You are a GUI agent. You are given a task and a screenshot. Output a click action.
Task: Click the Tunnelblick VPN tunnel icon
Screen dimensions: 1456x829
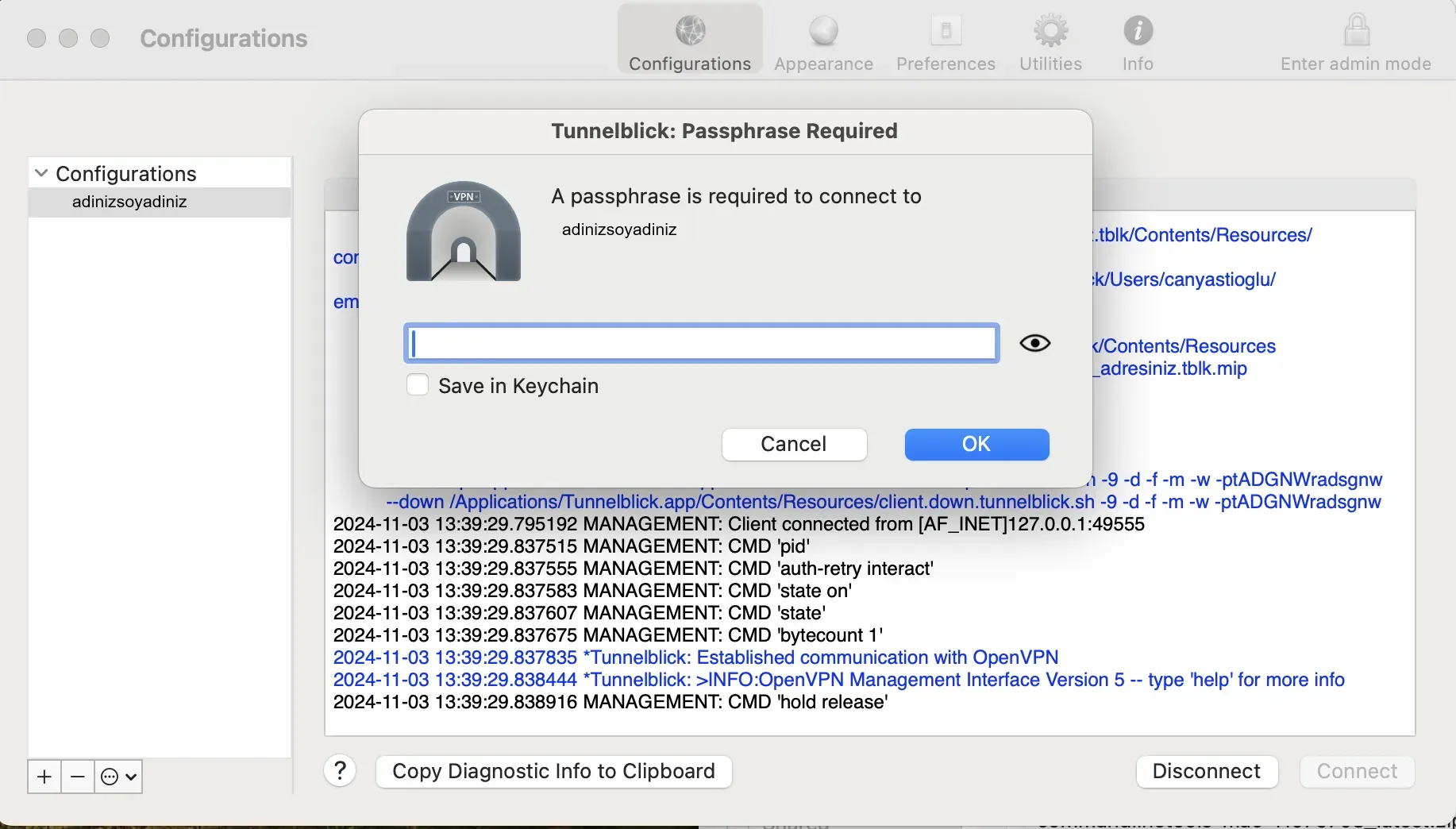pyautogui.click(x=464, y=231)
